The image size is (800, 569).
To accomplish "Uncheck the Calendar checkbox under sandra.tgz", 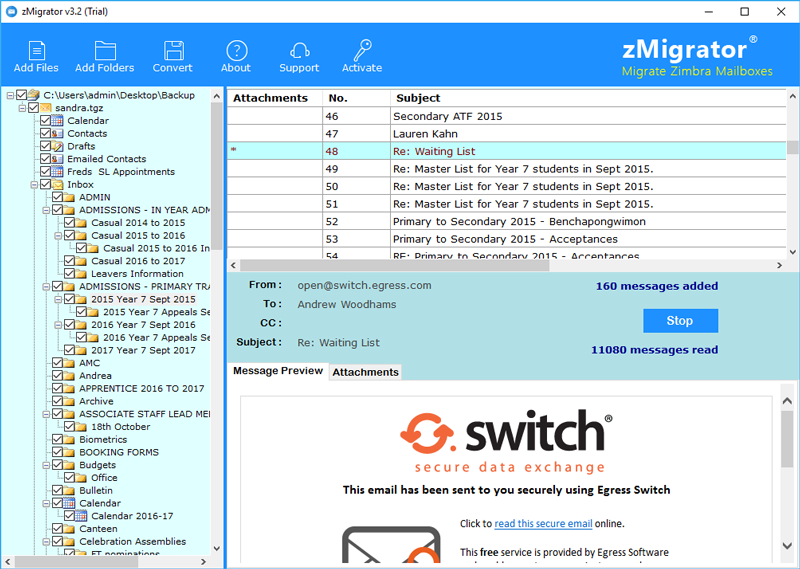I will 45,120.
